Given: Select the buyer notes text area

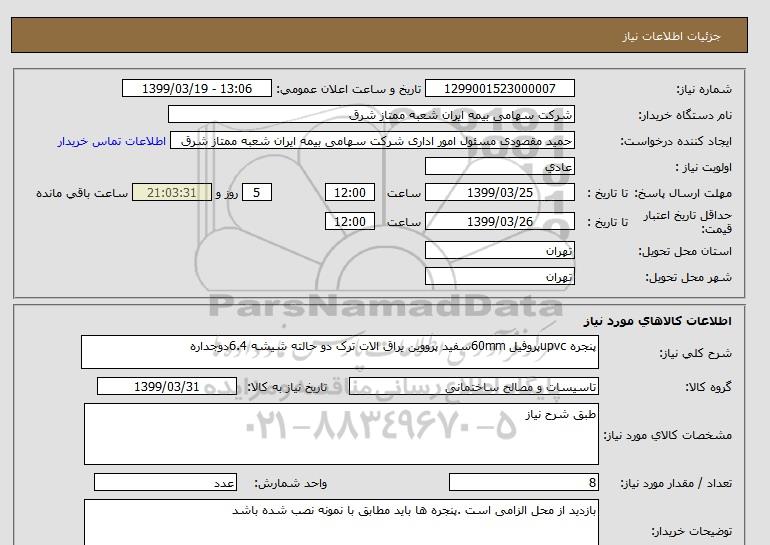Looking at the screenshot, I should pyautogui.click(x=341, y=522).
